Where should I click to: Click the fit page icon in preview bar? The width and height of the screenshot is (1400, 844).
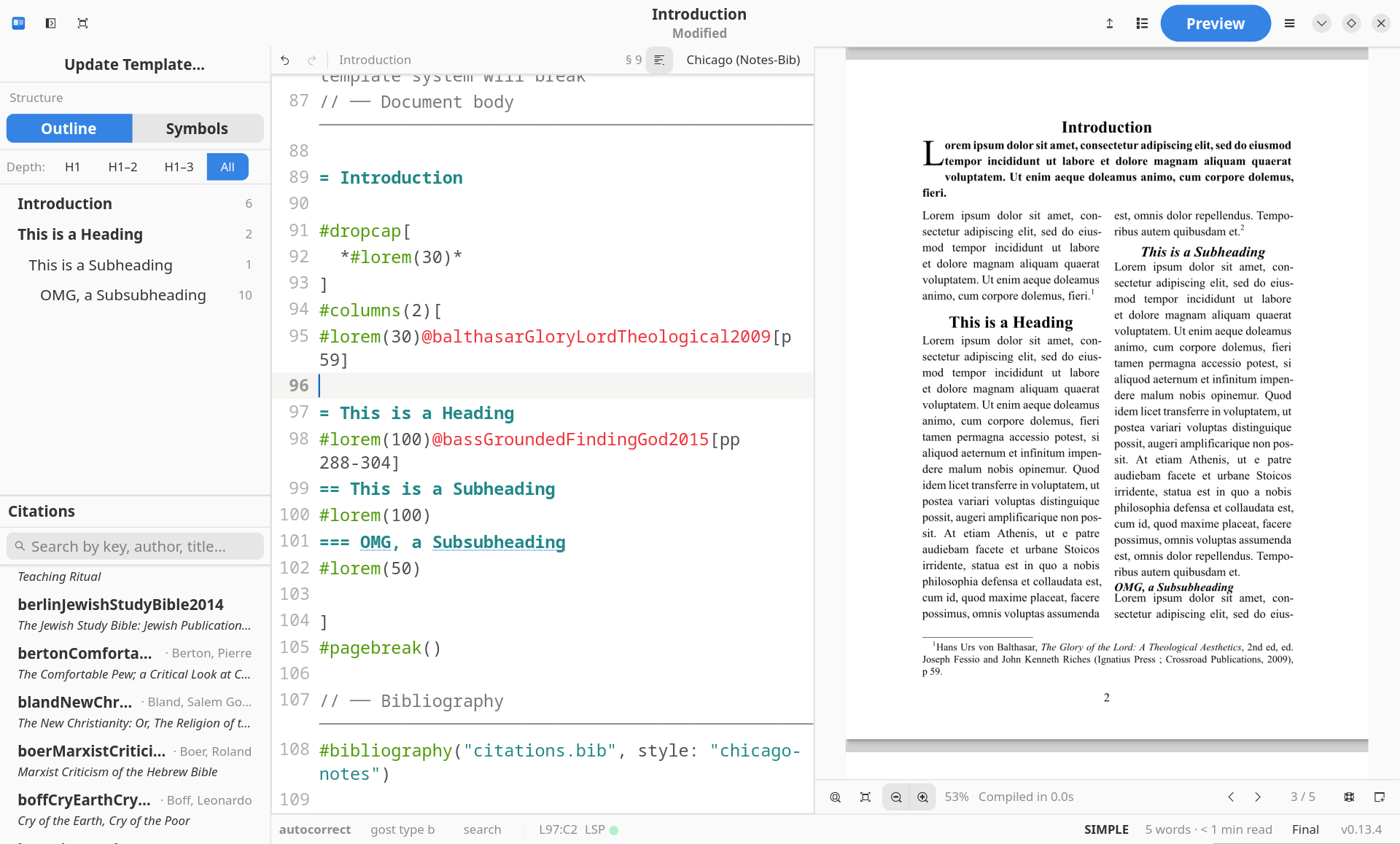(x=866, y=797)
